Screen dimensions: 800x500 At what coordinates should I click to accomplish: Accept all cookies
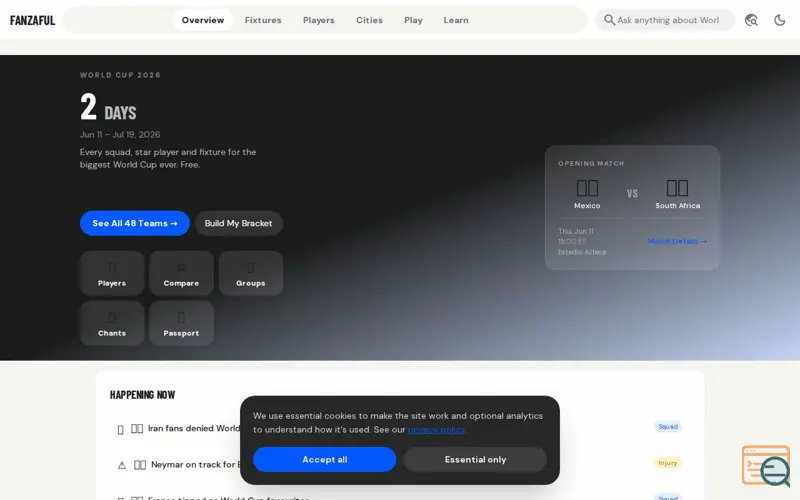pyautogui.click(x=324, y=460)
